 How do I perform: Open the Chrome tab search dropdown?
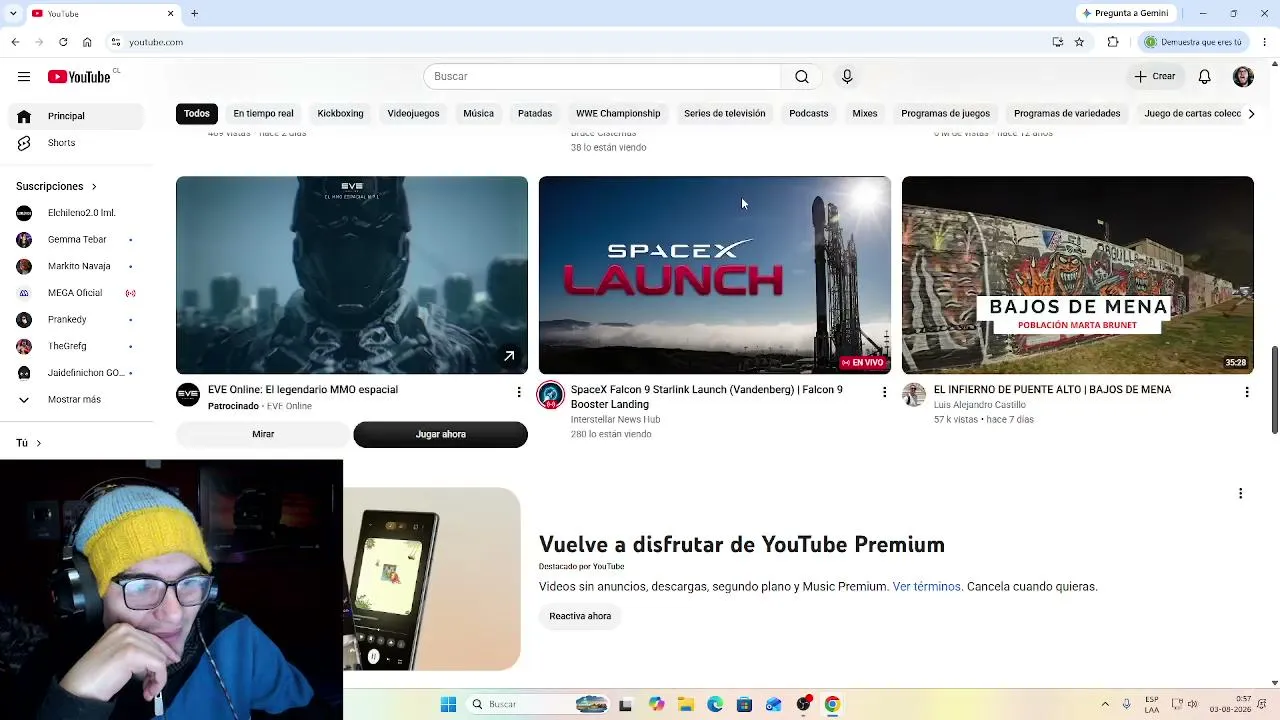[x=15, y=13]
